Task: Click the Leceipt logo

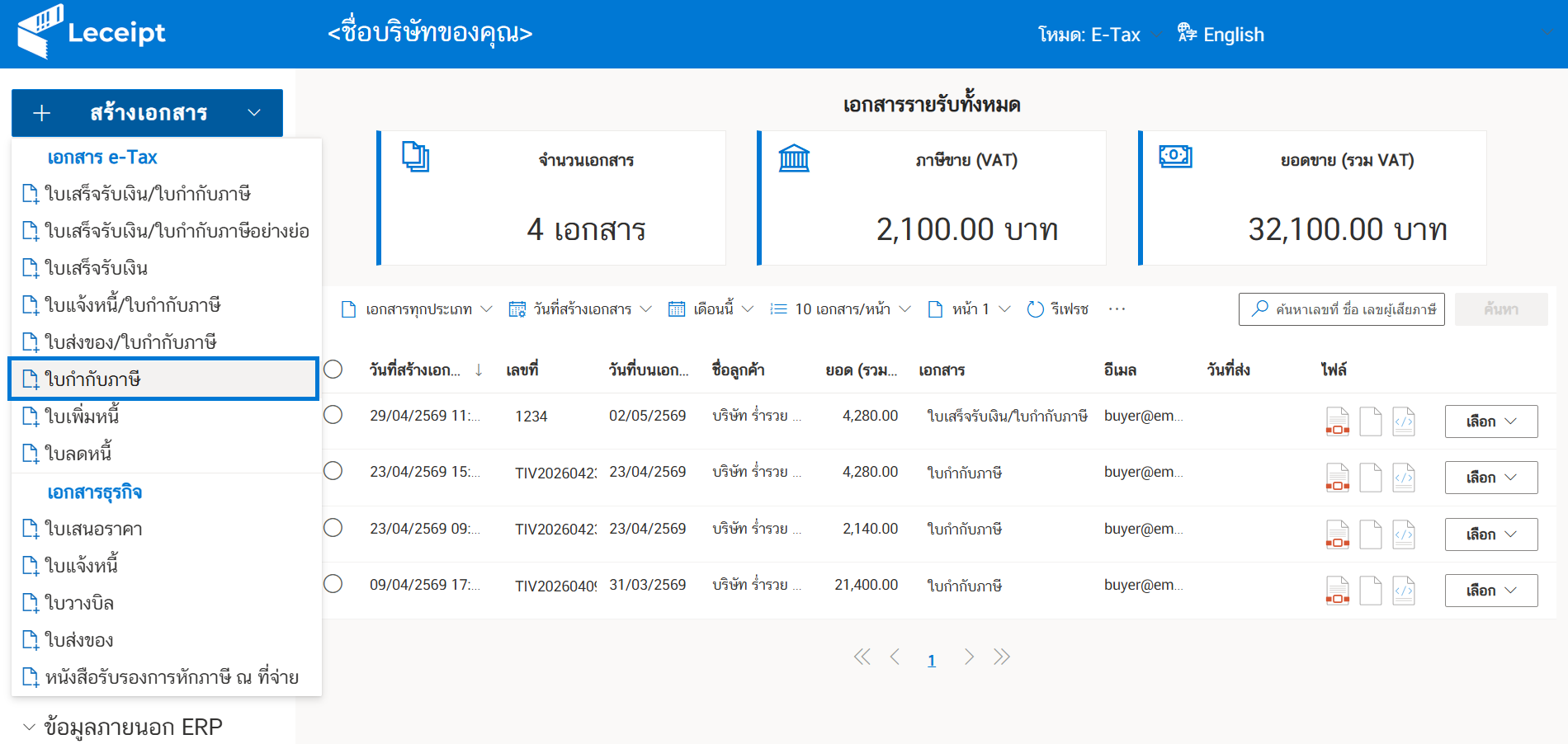Action: [x=91, y=33]
